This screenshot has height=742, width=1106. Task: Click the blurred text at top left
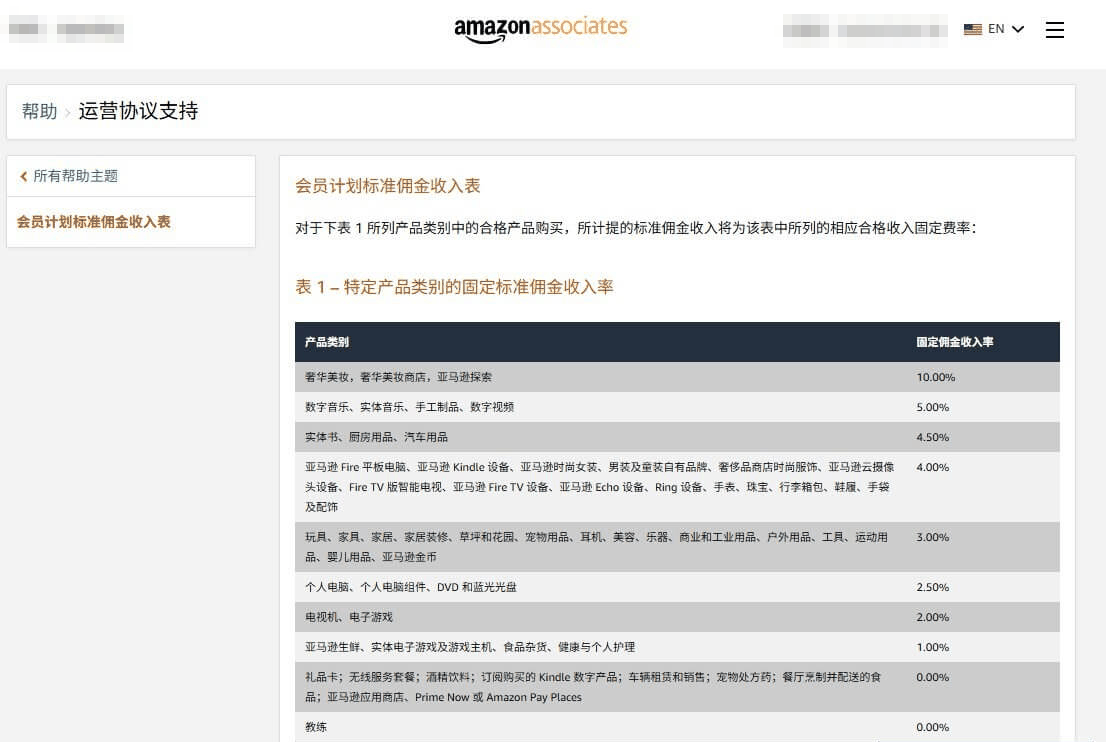(x=66, y=30)
